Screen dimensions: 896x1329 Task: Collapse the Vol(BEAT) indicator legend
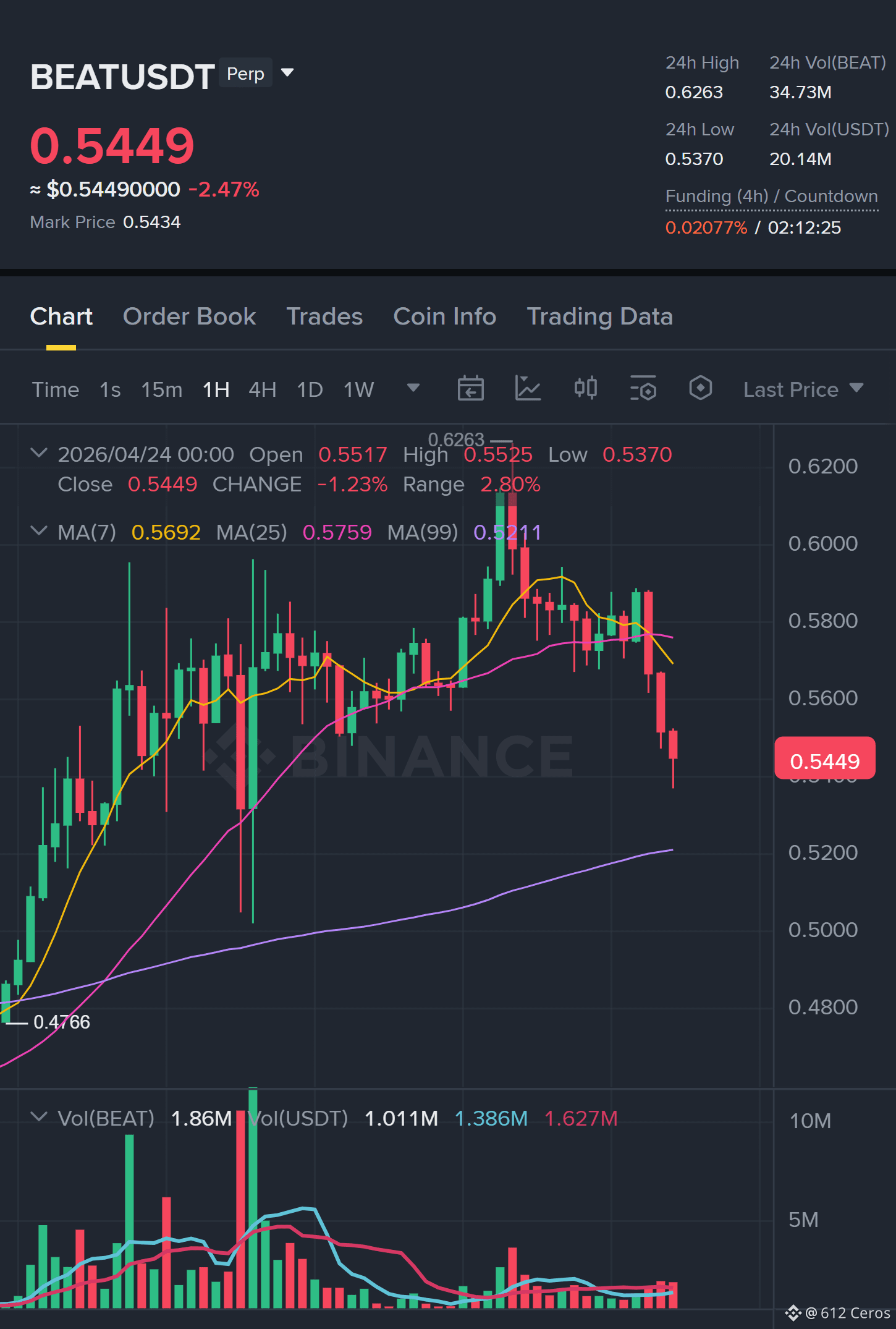(x=39, y=1117)
